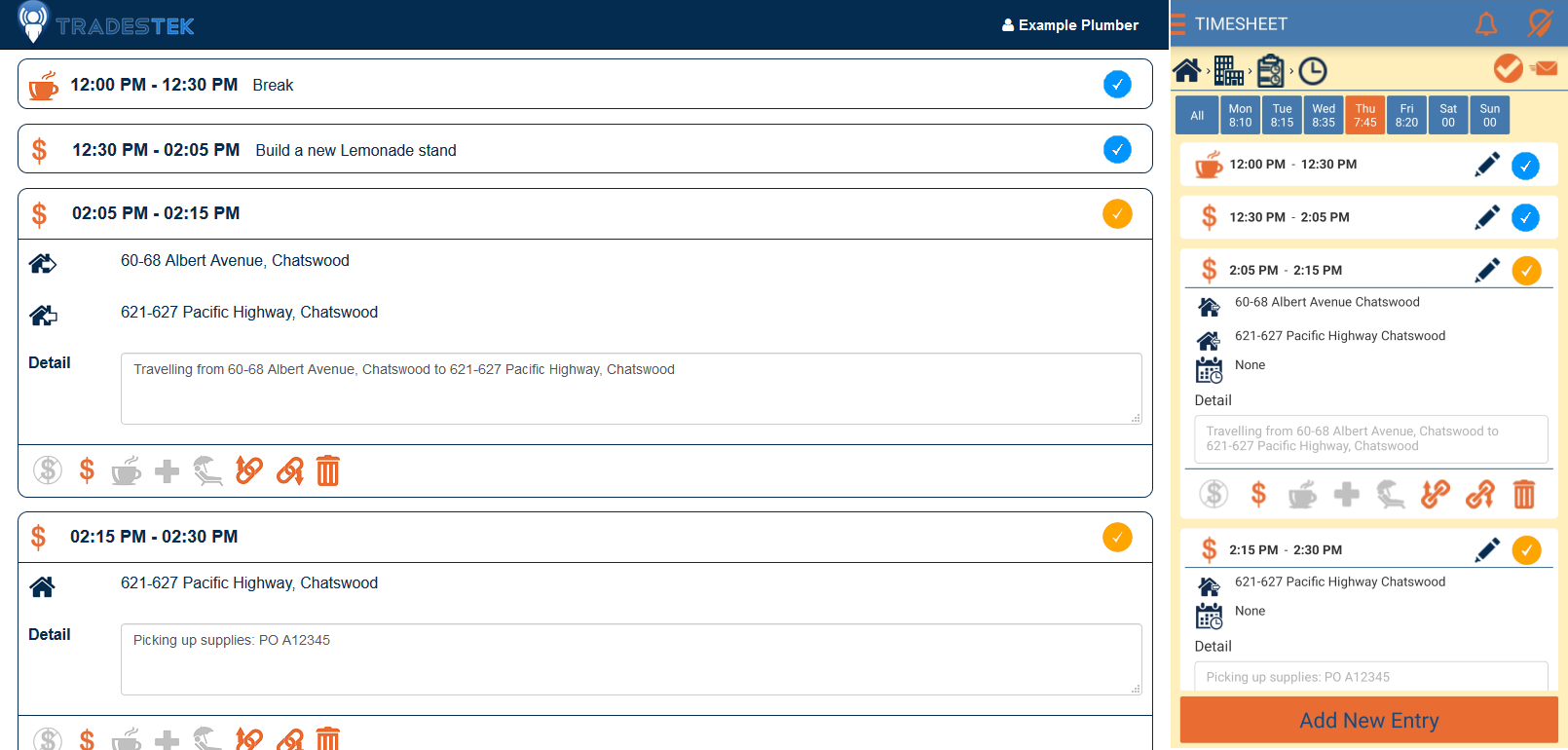The height and width of the screenshot is (750, 1568).
Task: Click the Detail field with Picking up supplies text
Action: click(630, 659)
